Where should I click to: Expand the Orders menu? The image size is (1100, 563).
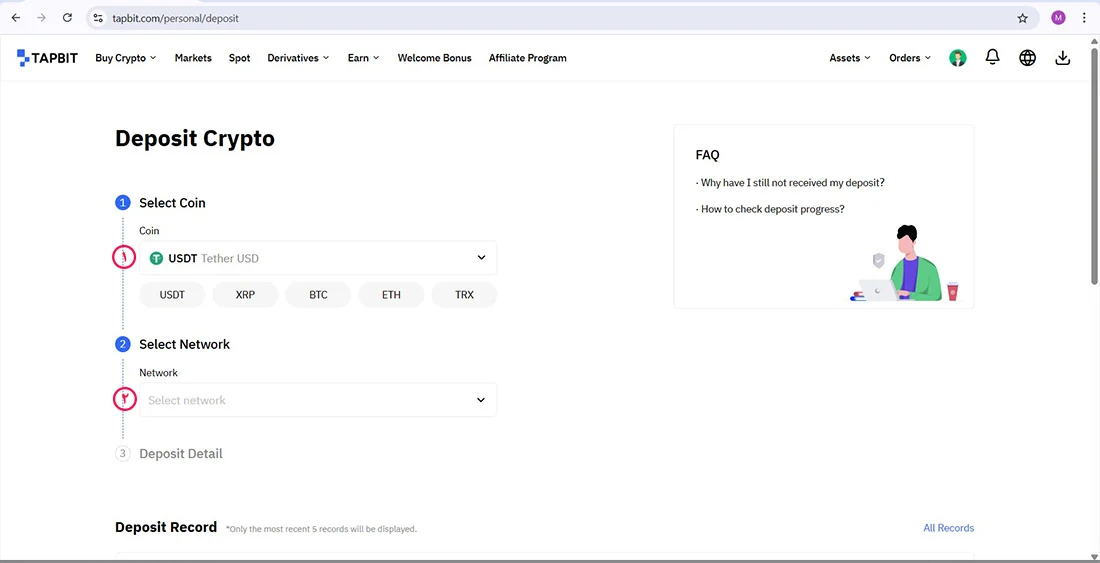(910, 58)
